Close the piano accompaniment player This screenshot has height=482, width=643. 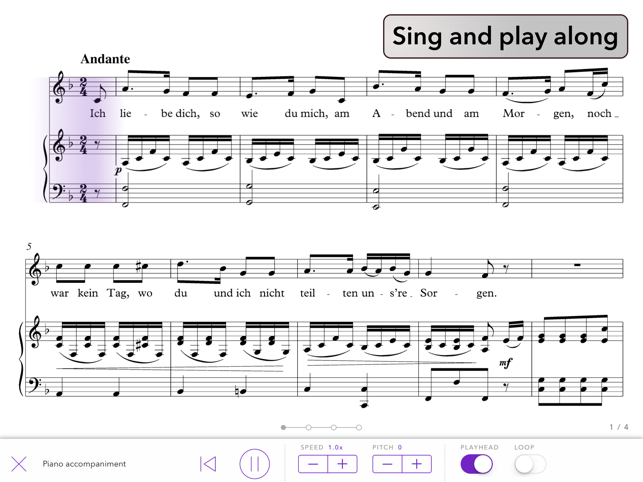coord(19,464)
